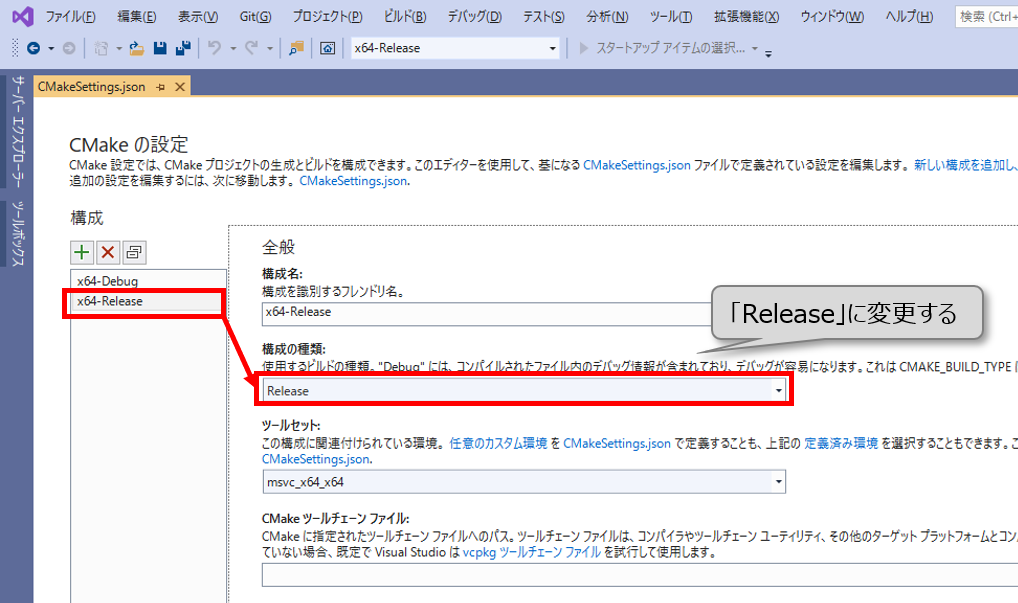Expand the Redo history dropdown arrow
The height and width of the screenshot is (603, 1018).
pyautogui.click(x=269, y=49)
